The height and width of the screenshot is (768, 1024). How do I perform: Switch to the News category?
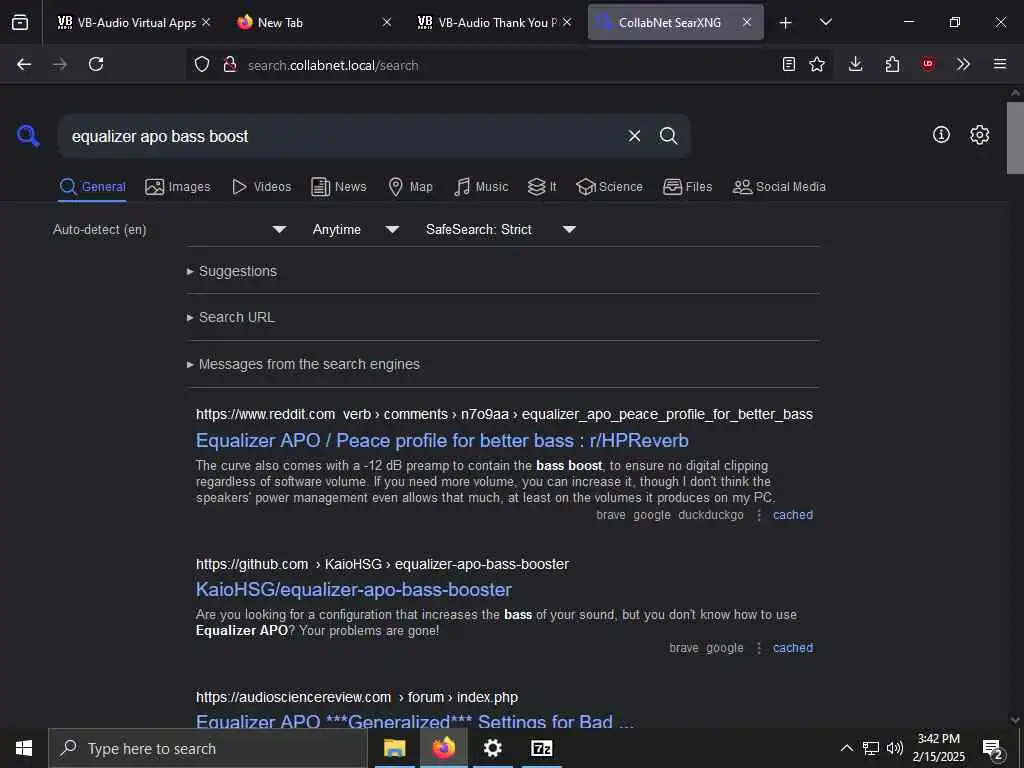[x=338, y=187]
